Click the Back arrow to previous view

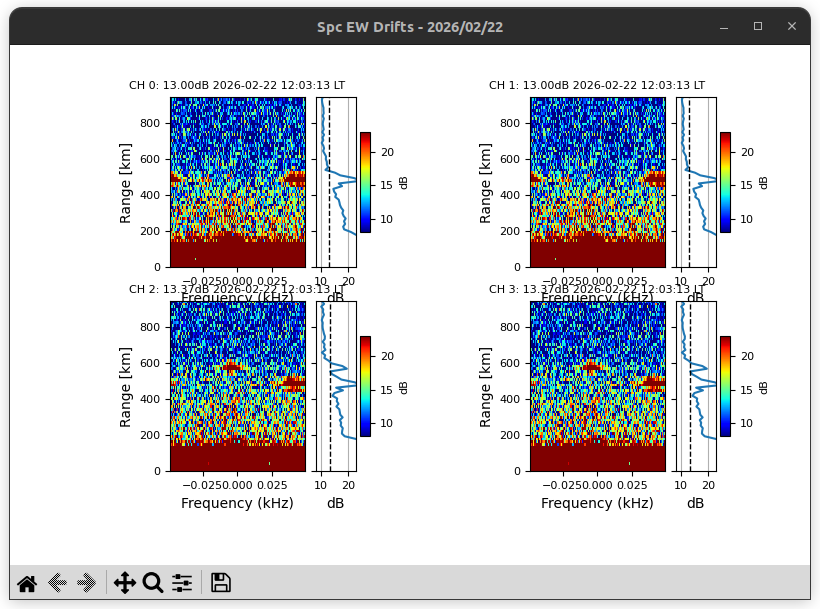57,583
